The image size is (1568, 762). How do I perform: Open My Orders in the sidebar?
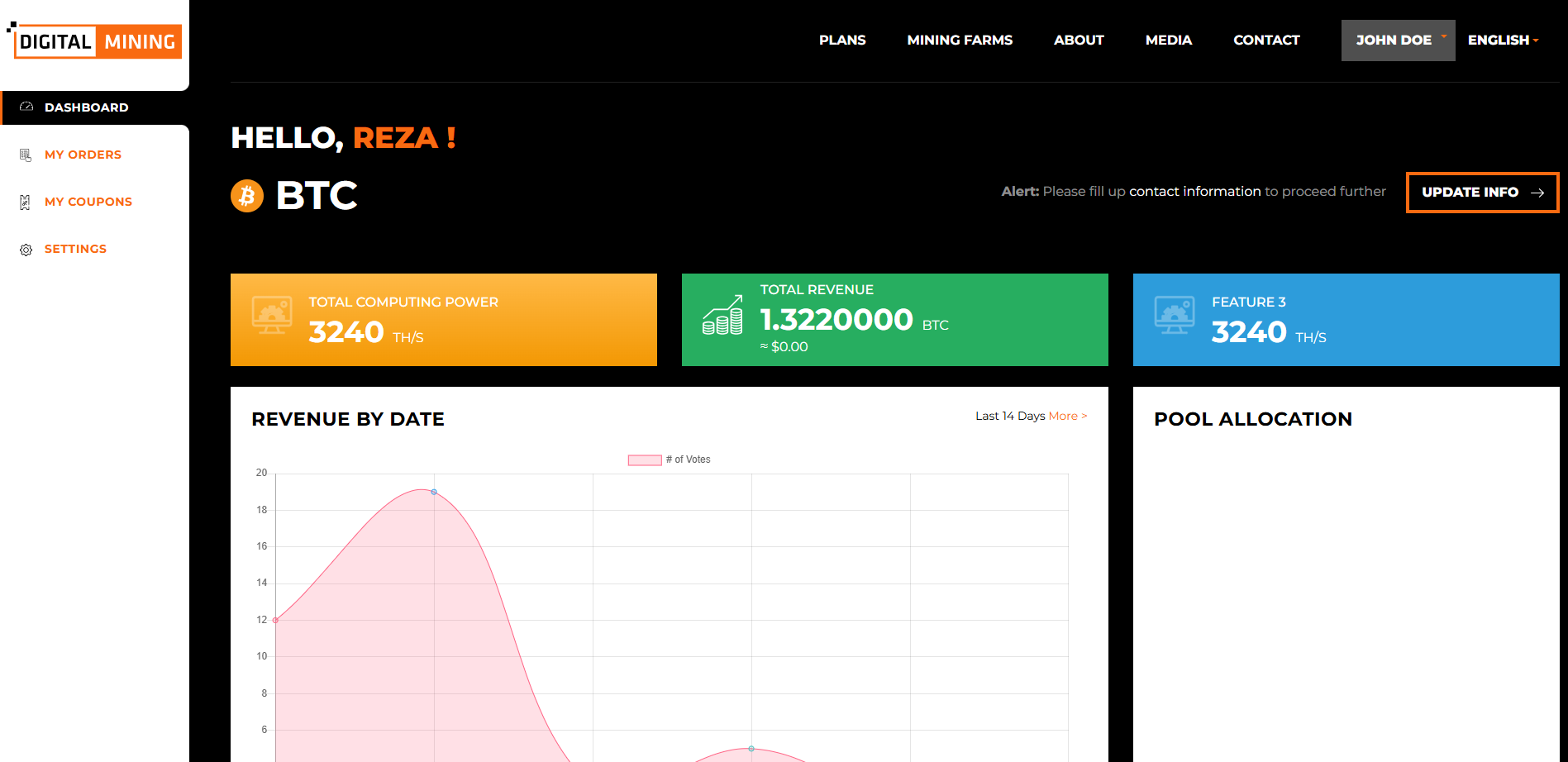[83, 155]
